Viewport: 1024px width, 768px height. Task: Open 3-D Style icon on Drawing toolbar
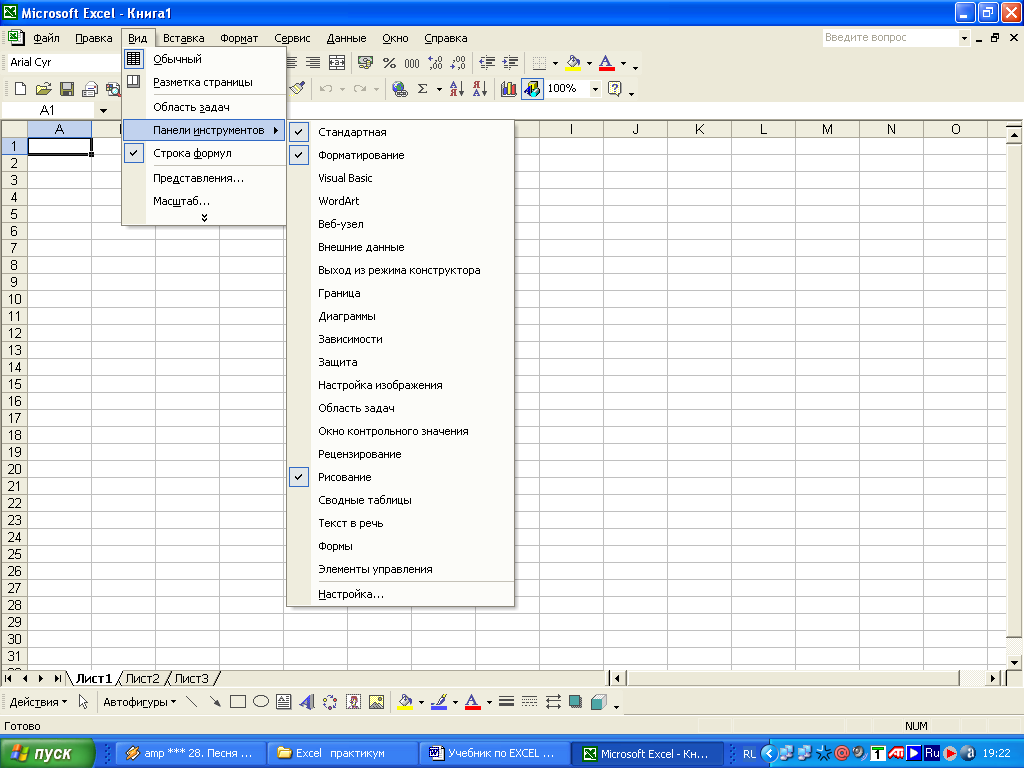pyautogui.click(x=598, y=702)
